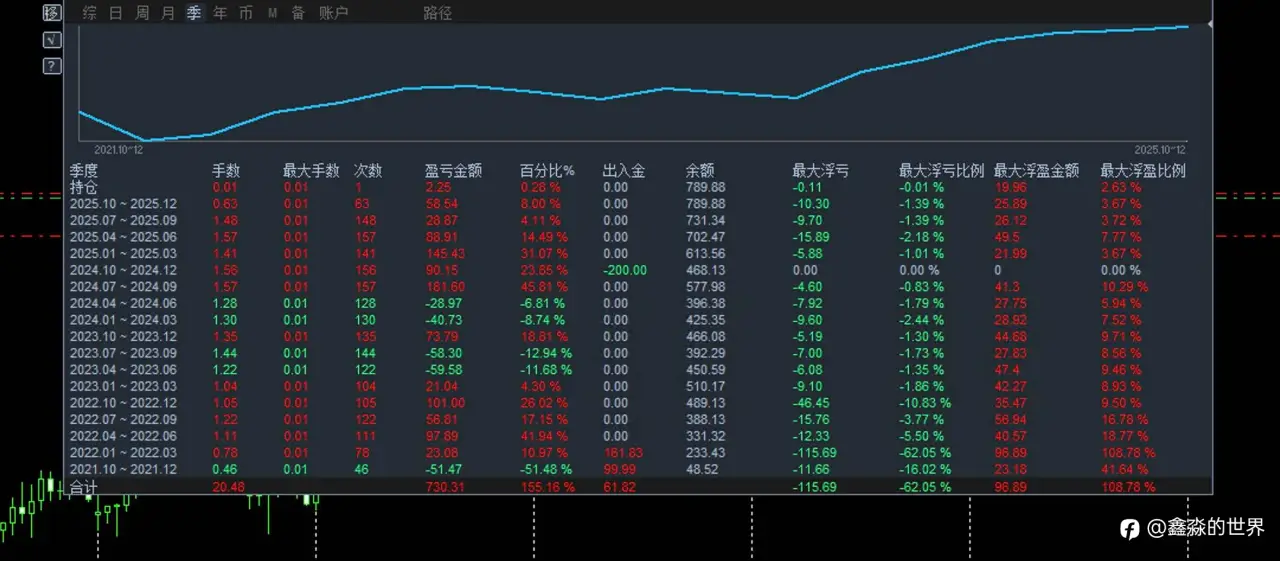Click the 路径 path label
This screenshot has height=561, width=1280.
click(437, 13)
